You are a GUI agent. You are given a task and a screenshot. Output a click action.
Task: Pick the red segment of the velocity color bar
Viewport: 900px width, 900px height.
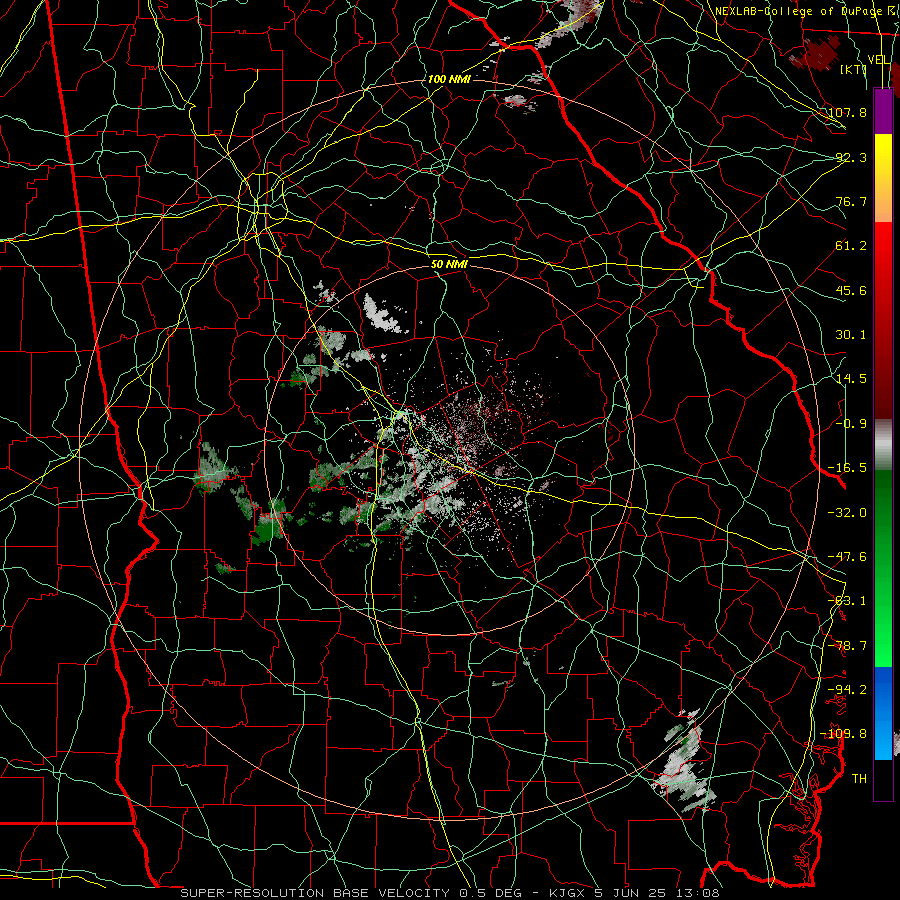pos(883,320)
